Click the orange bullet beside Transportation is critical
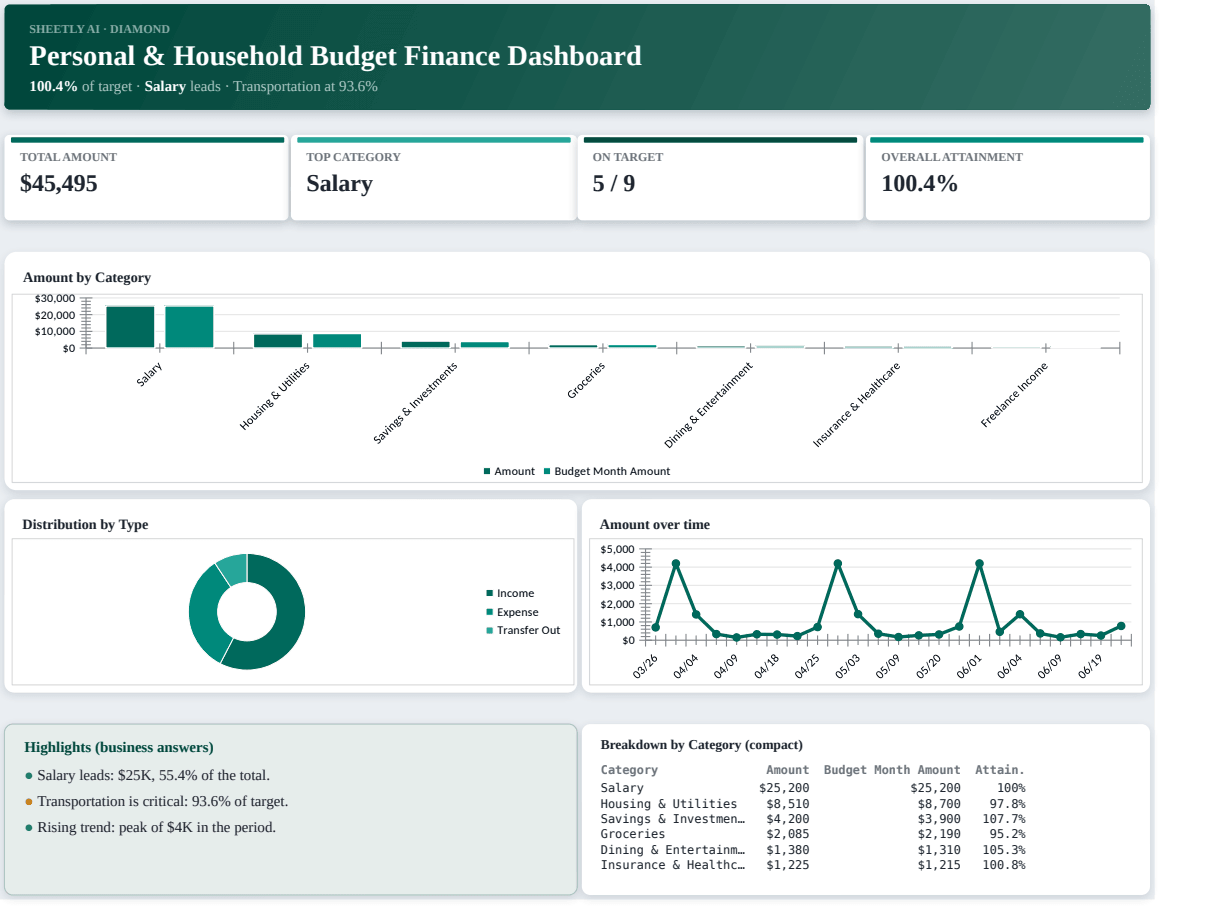The image size is (1227, 922). pyautogui.click(x=29, y=802)
